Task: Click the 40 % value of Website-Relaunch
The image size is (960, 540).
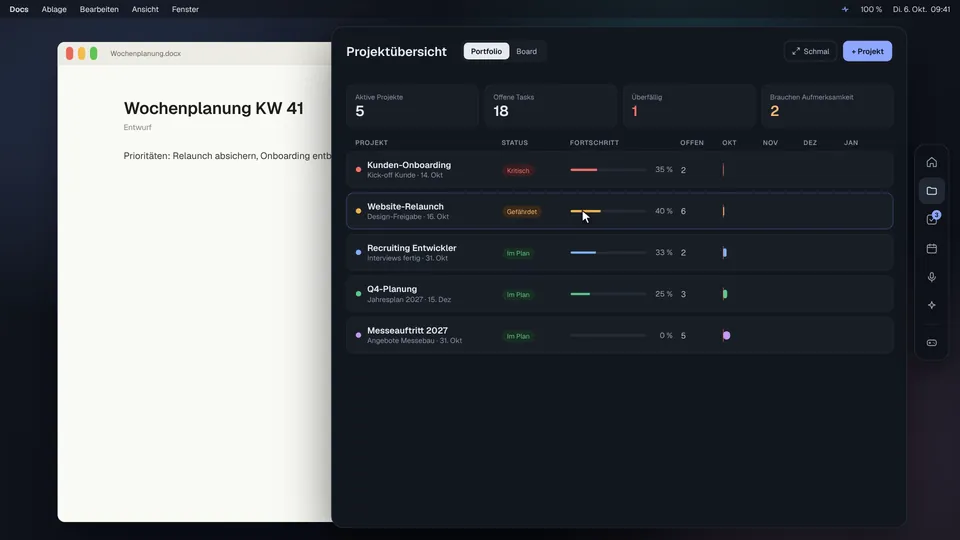Action: (664, 211)
